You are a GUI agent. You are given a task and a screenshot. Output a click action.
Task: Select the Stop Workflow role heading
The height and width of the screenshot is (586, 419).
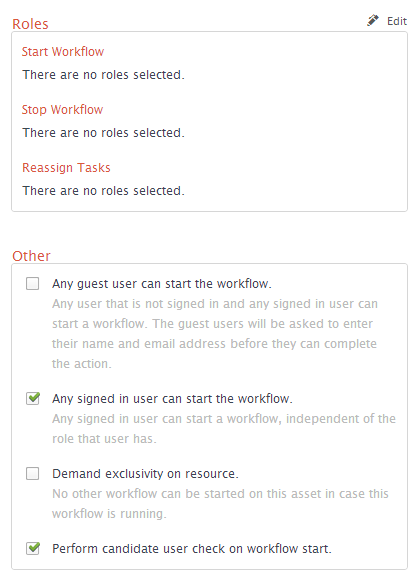[x=62, y=110]
